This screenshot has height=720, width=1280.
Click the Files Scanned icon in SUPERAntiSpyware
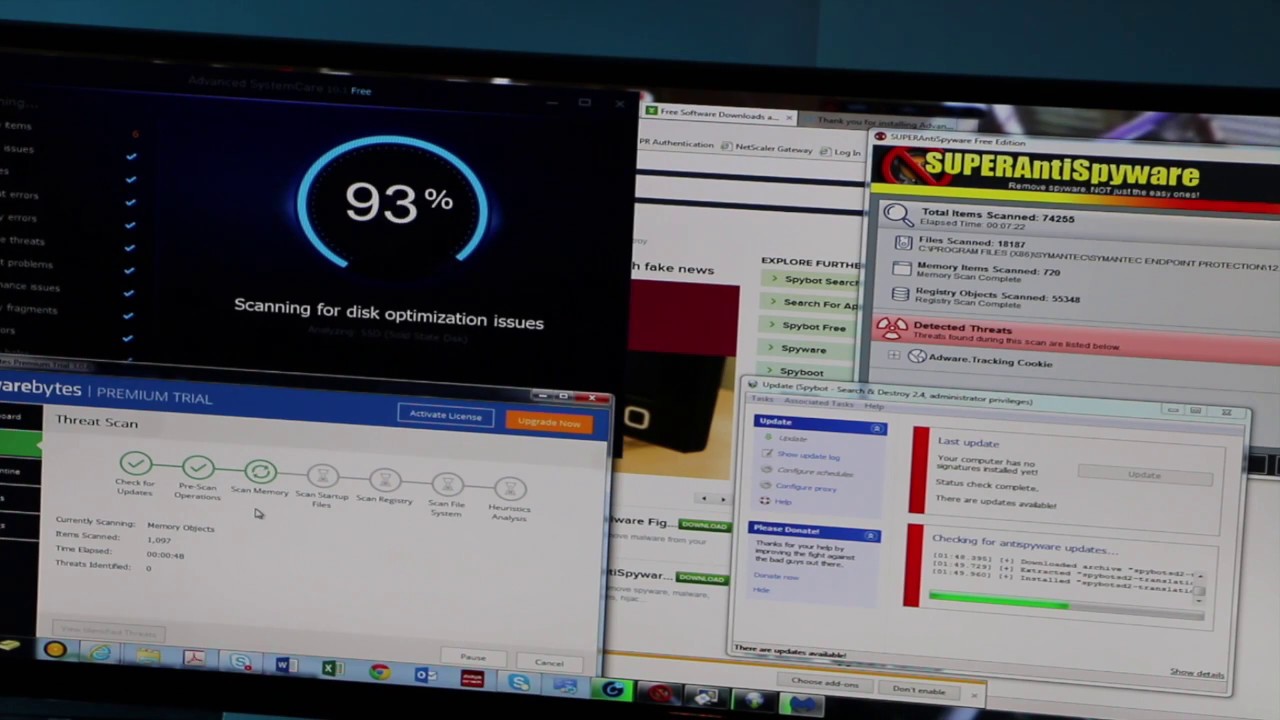pyautogui.click(x=903, y=242)
